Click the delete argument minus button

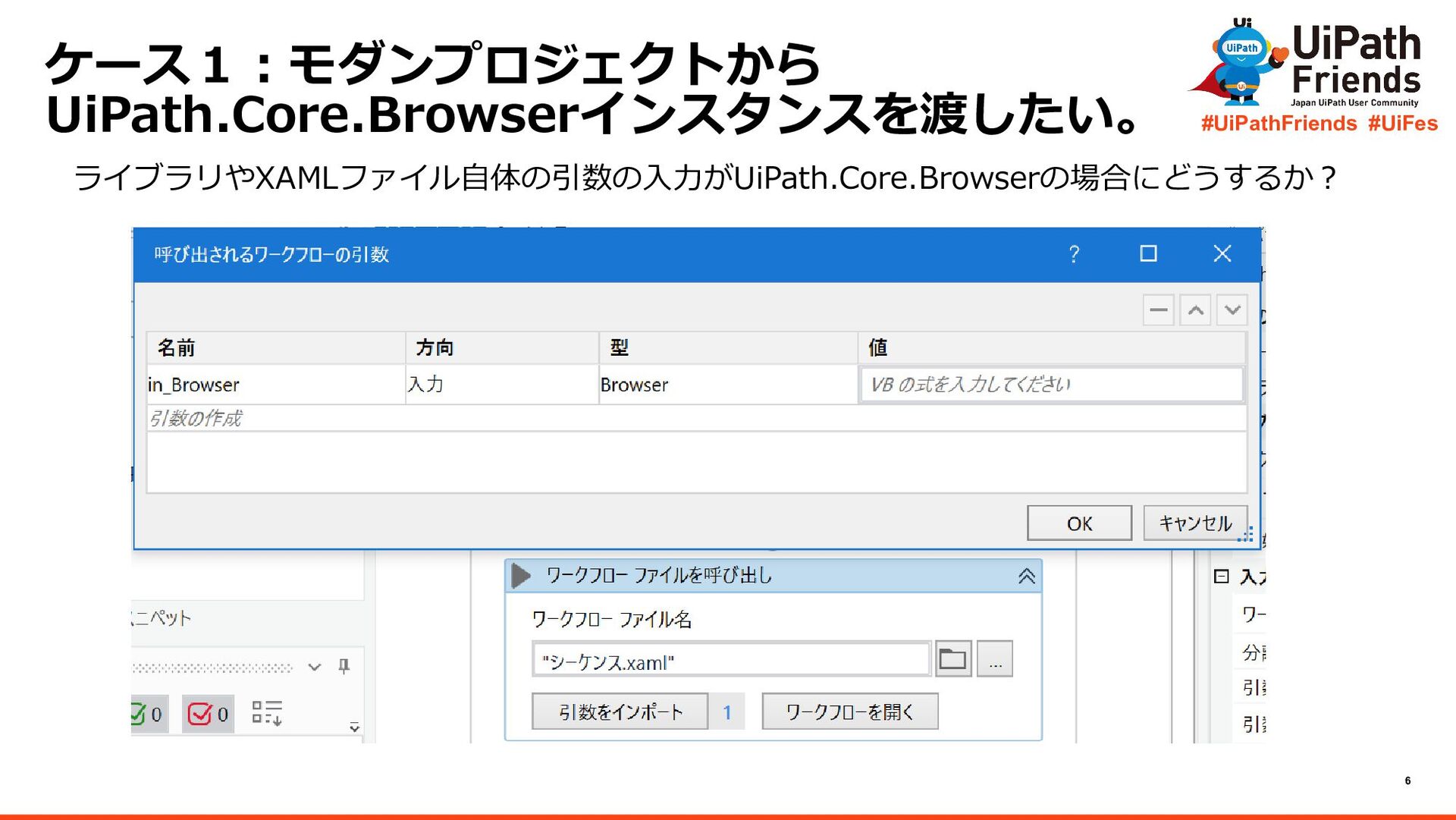1158,309
